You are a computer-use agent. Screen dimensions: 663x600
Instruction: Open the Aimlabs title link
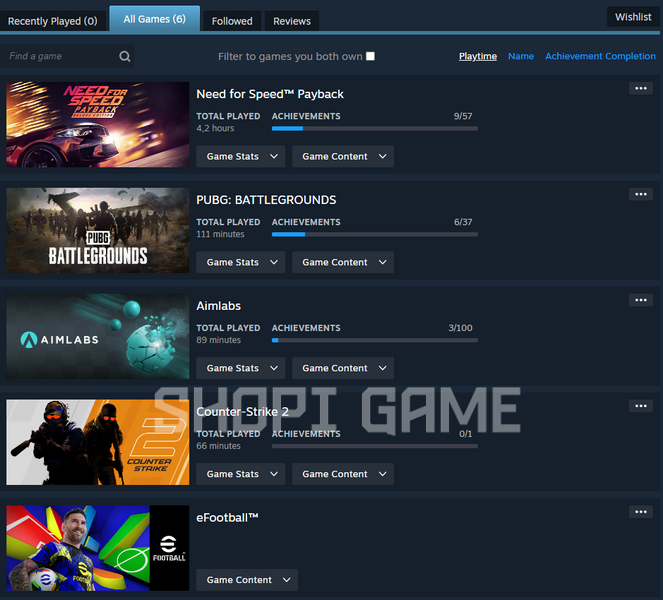pyautogui.click(x=218, y=306)
